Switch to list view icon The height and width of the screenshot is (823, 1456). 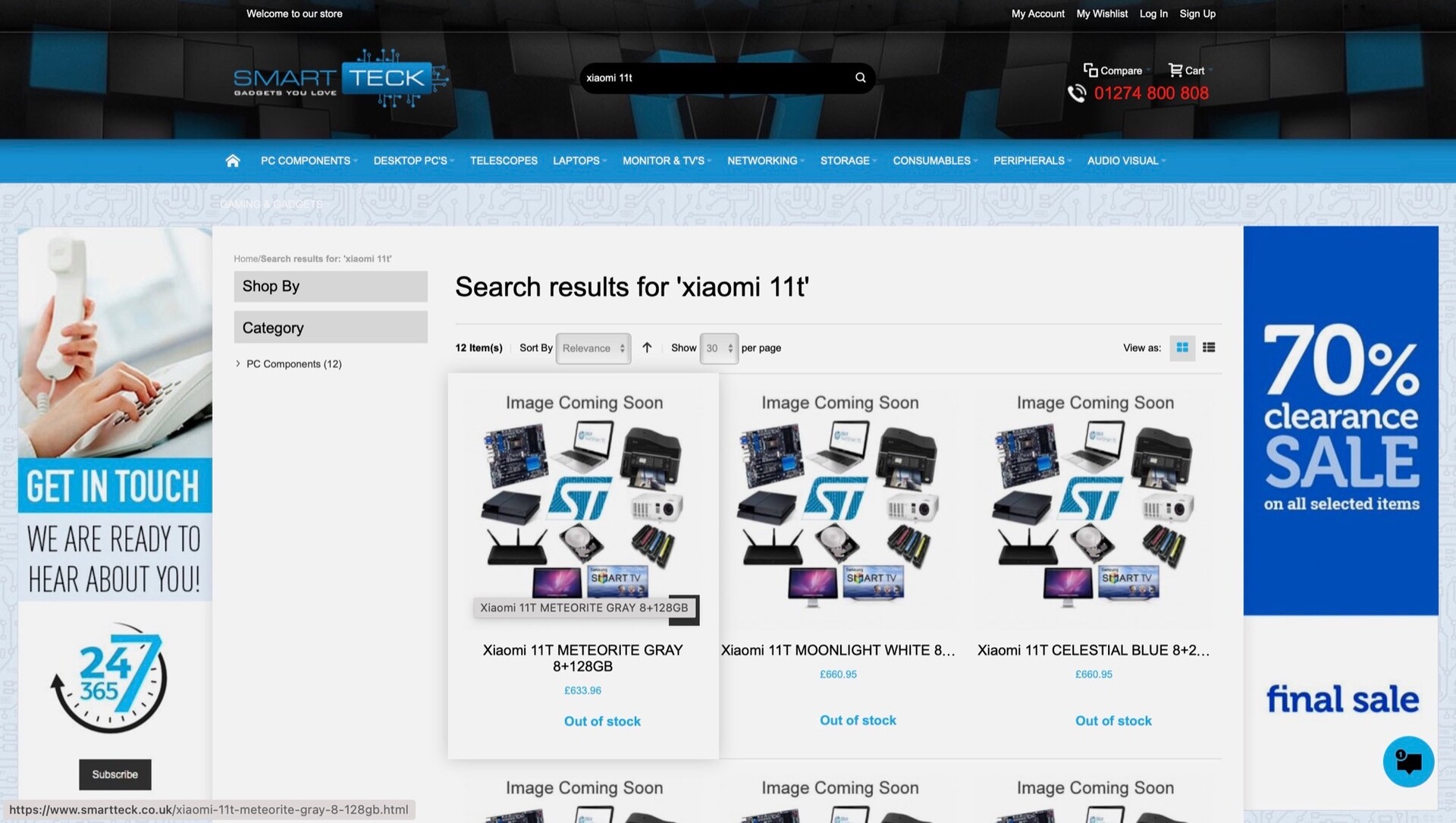[x=1209, y=347]
